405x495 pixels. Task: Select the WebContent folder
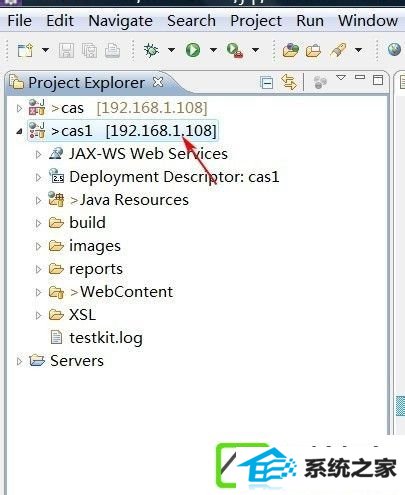122,292
